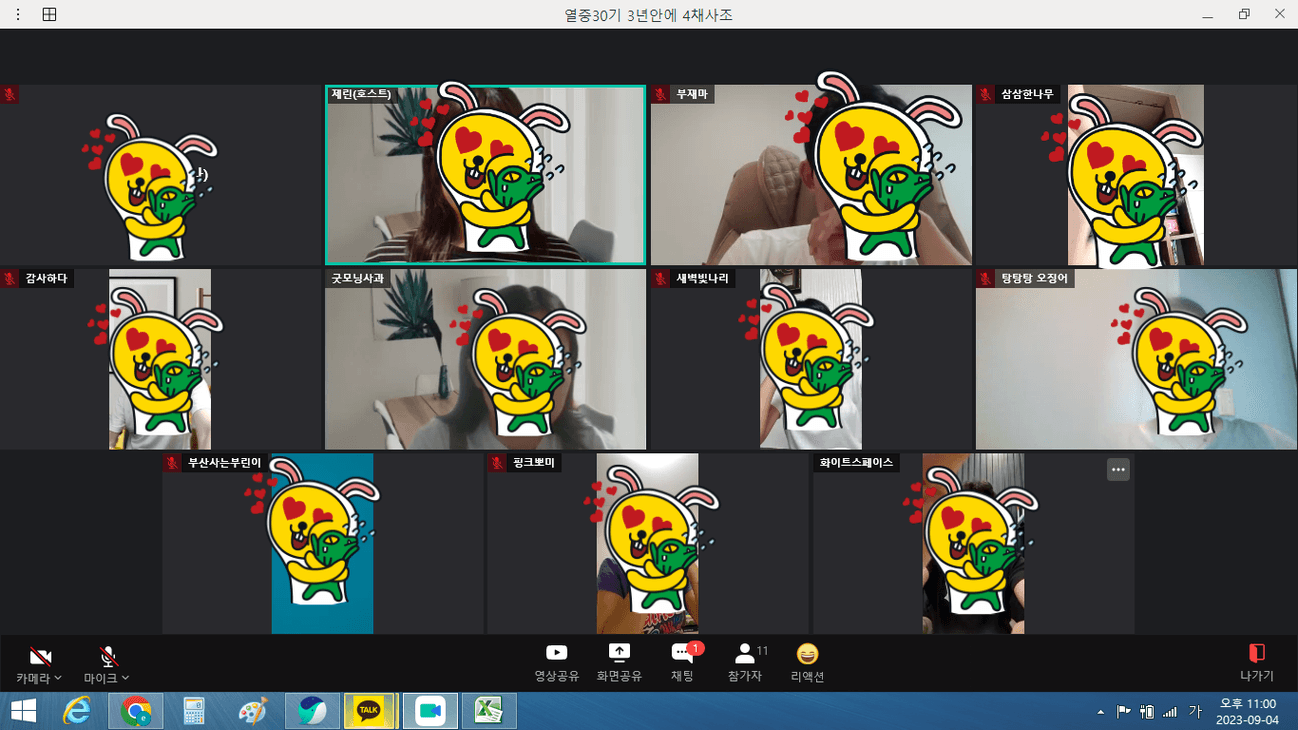Open more options on 화이트스페이스 tile

click(1118, 470)
